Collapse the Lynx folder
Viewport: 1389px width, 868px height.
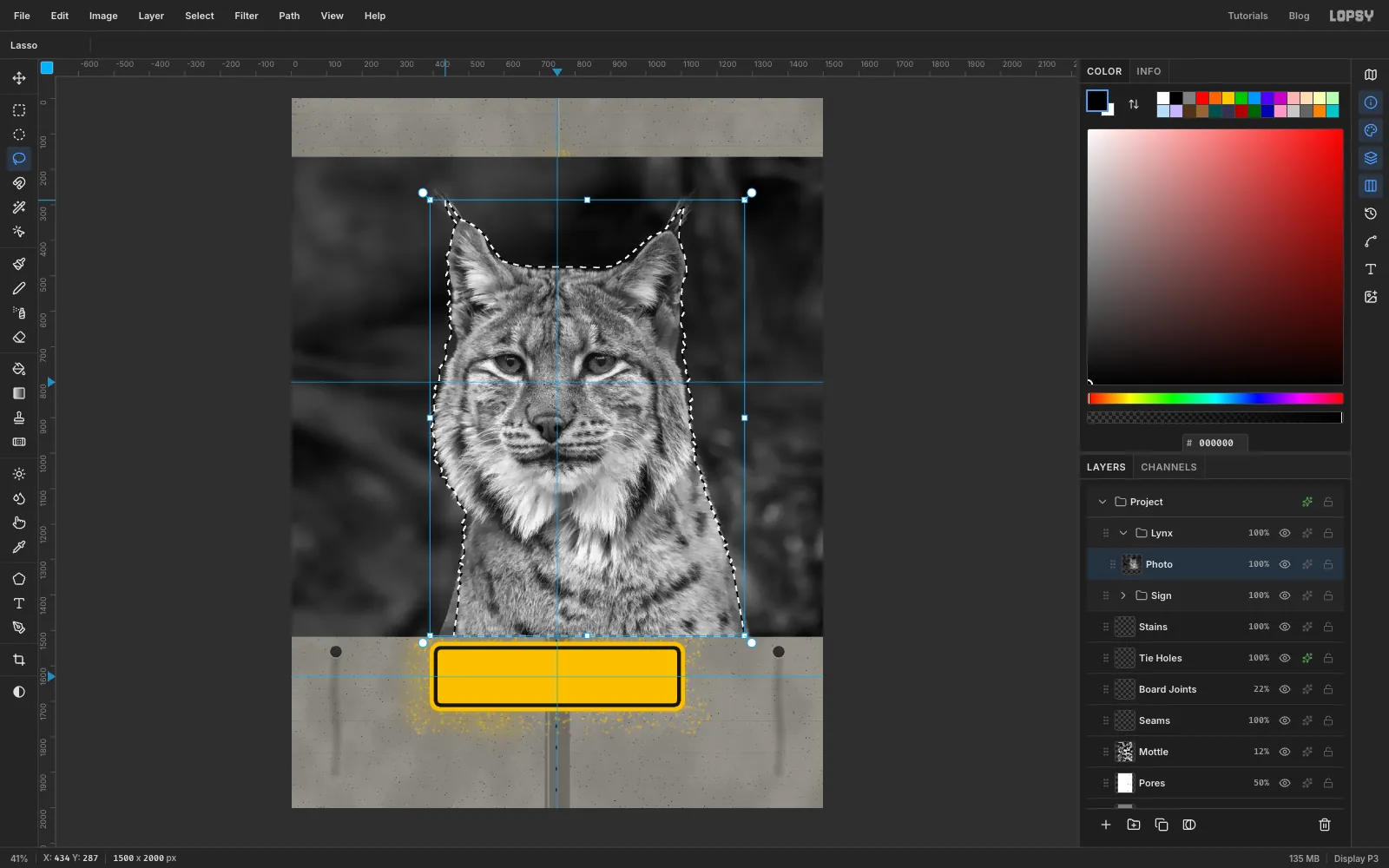[x=1123, y=533]
